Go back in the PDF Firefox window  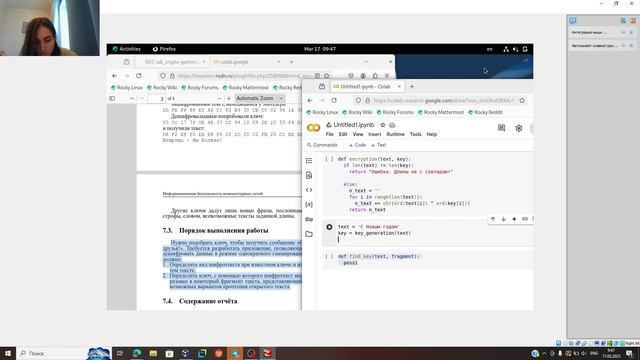114,76
